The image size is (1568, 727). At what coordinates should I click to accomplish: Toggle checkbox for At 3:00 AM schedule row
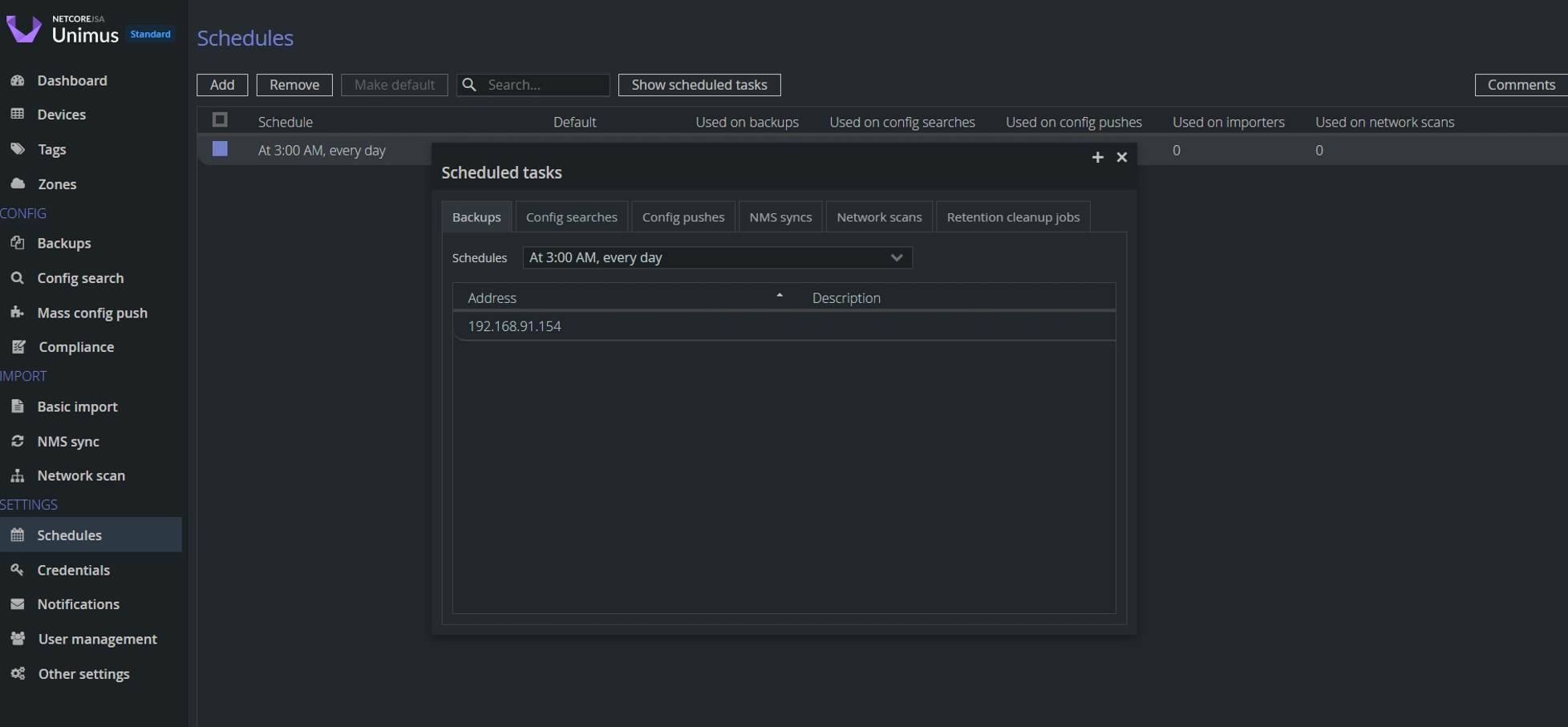point(220,149)
